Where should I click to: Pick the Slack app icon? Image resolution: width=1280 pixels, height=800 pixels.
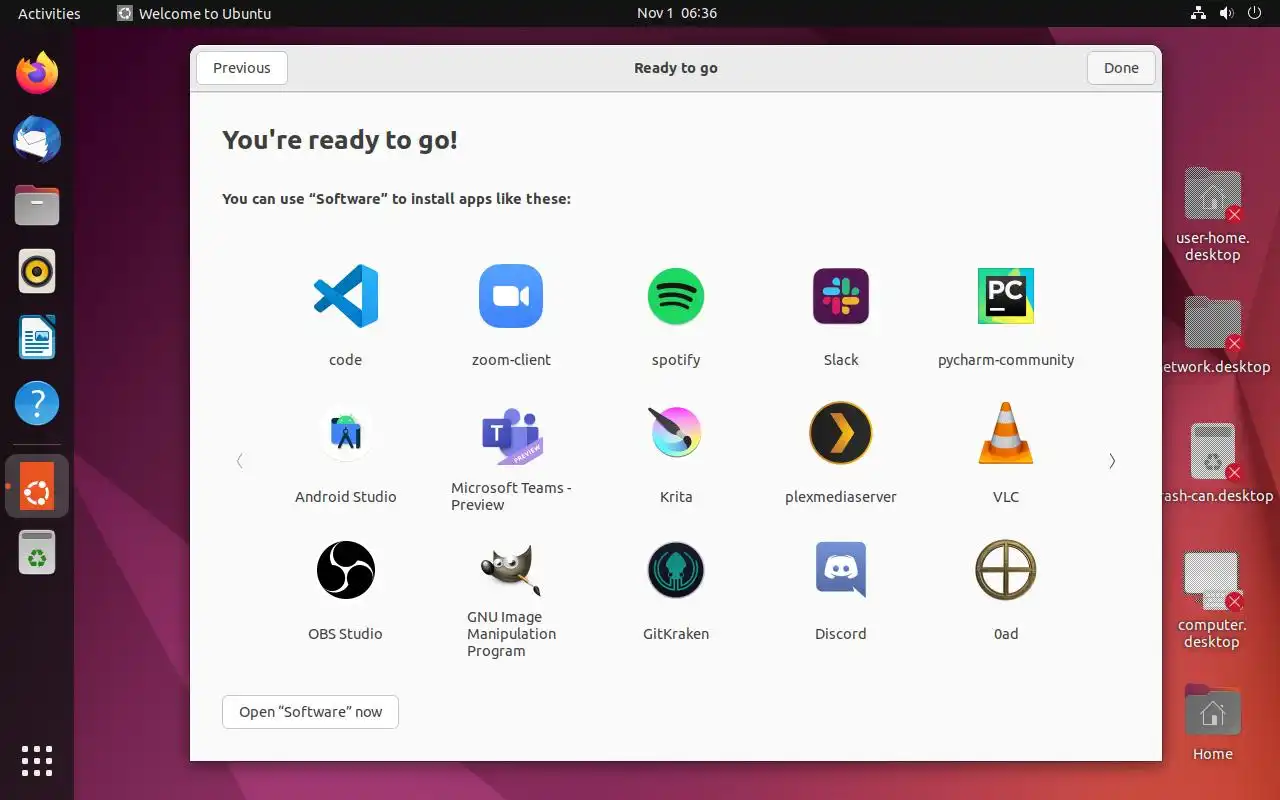coord(841,296)
